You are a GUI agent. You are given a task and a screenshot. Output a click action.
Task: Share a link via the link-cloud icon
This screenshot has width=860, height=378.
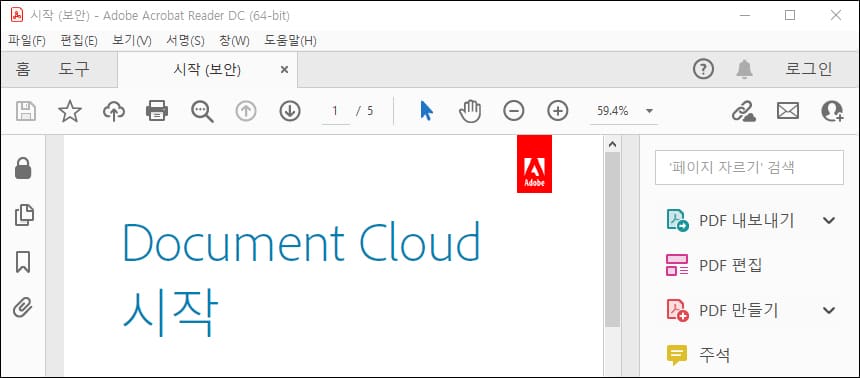pos(744,111)
